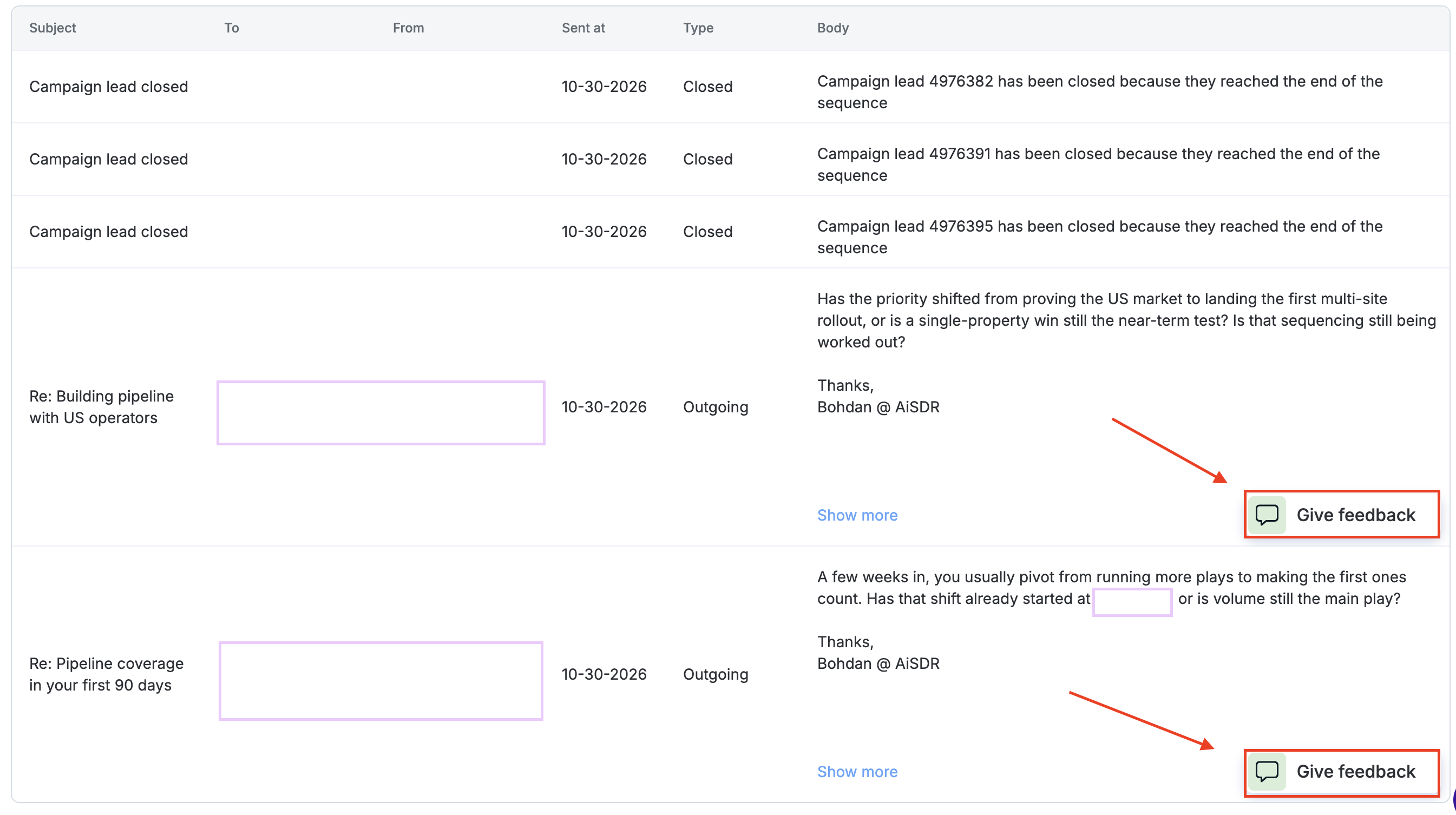Click Closed type in the lead 4976395 row
This screenshot has height=815, width=1456.
click(707, 232)
